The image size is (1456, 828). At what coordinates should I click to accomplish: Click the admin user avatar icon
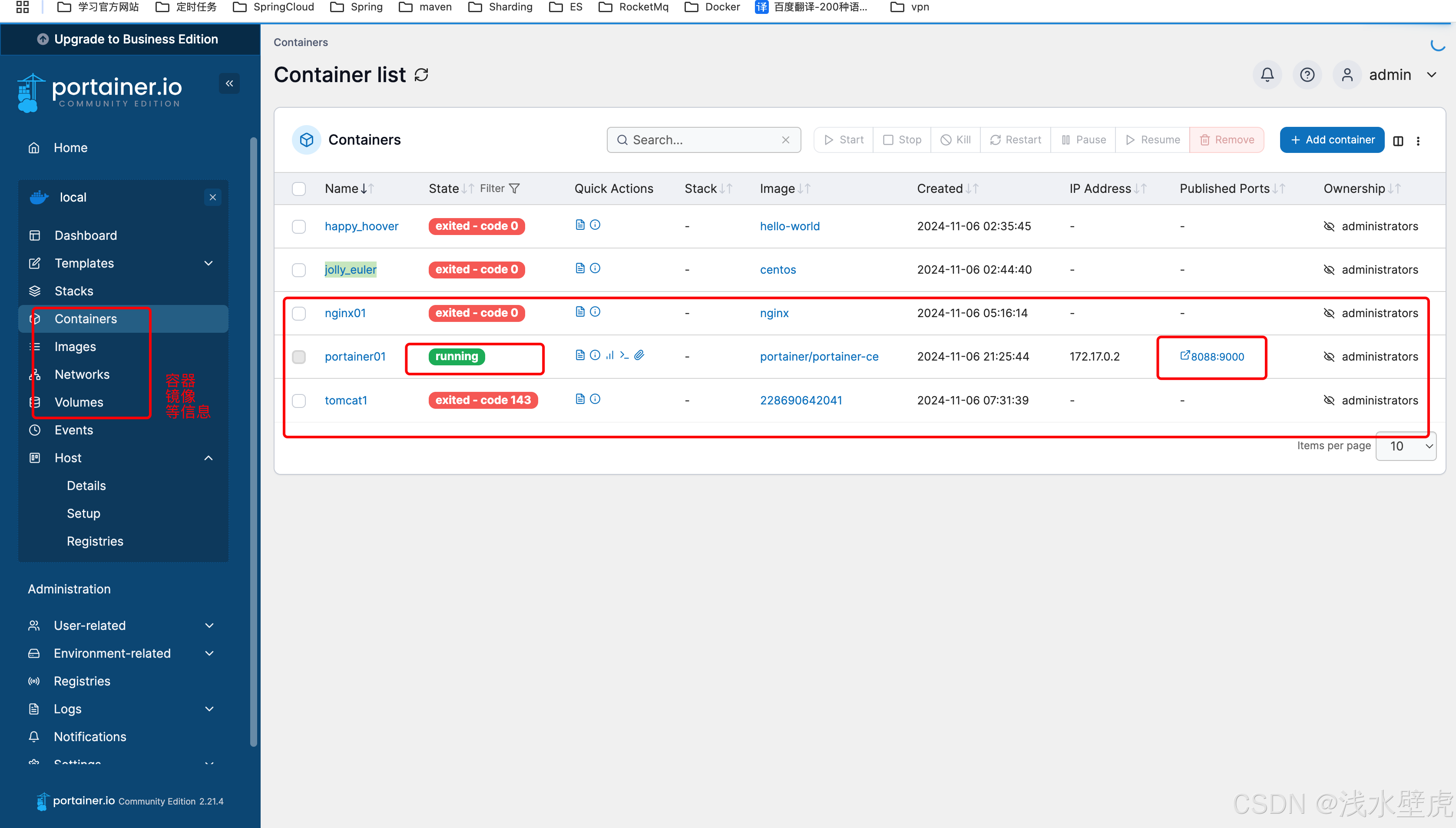coord(1347,74)
